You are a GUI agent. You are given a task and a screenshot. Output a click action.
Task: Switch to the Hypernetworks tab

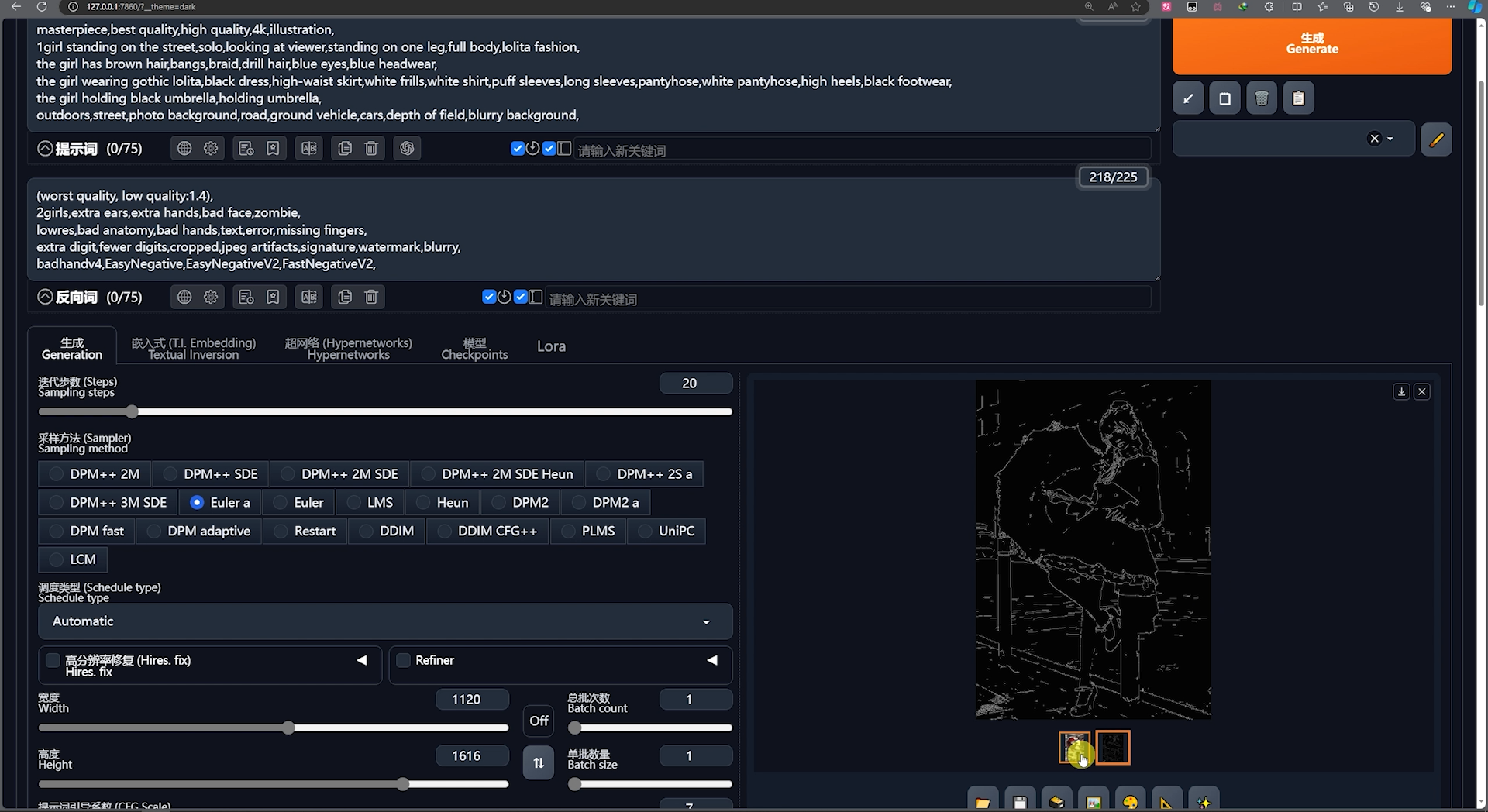click(x=348, y=349)
